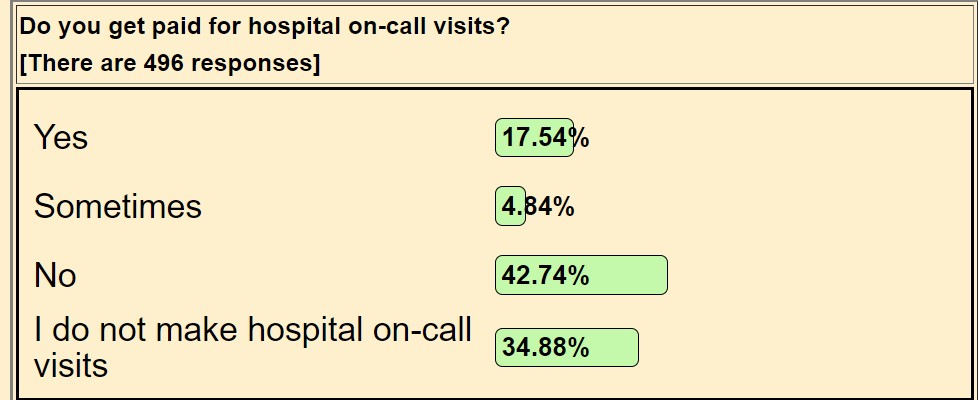Click the small green Sometimes result bar

pos(509,207)
